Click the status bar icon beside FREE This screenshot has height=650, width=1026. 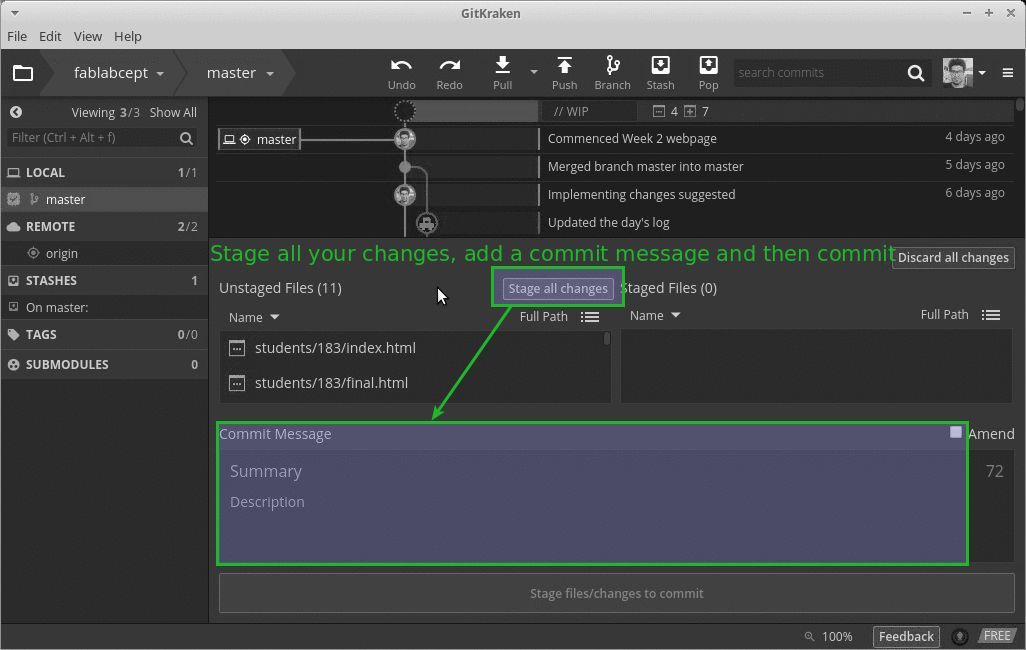point(960,636)
